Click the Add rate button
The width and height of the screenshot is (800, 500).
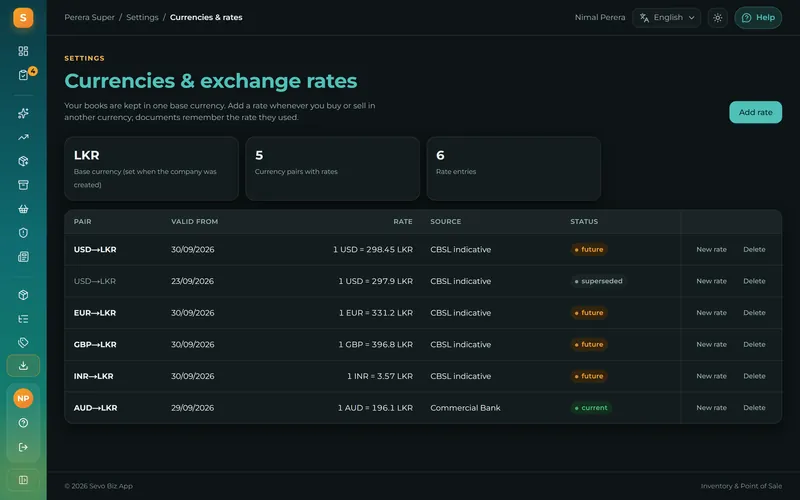click(x=755, y=112)
